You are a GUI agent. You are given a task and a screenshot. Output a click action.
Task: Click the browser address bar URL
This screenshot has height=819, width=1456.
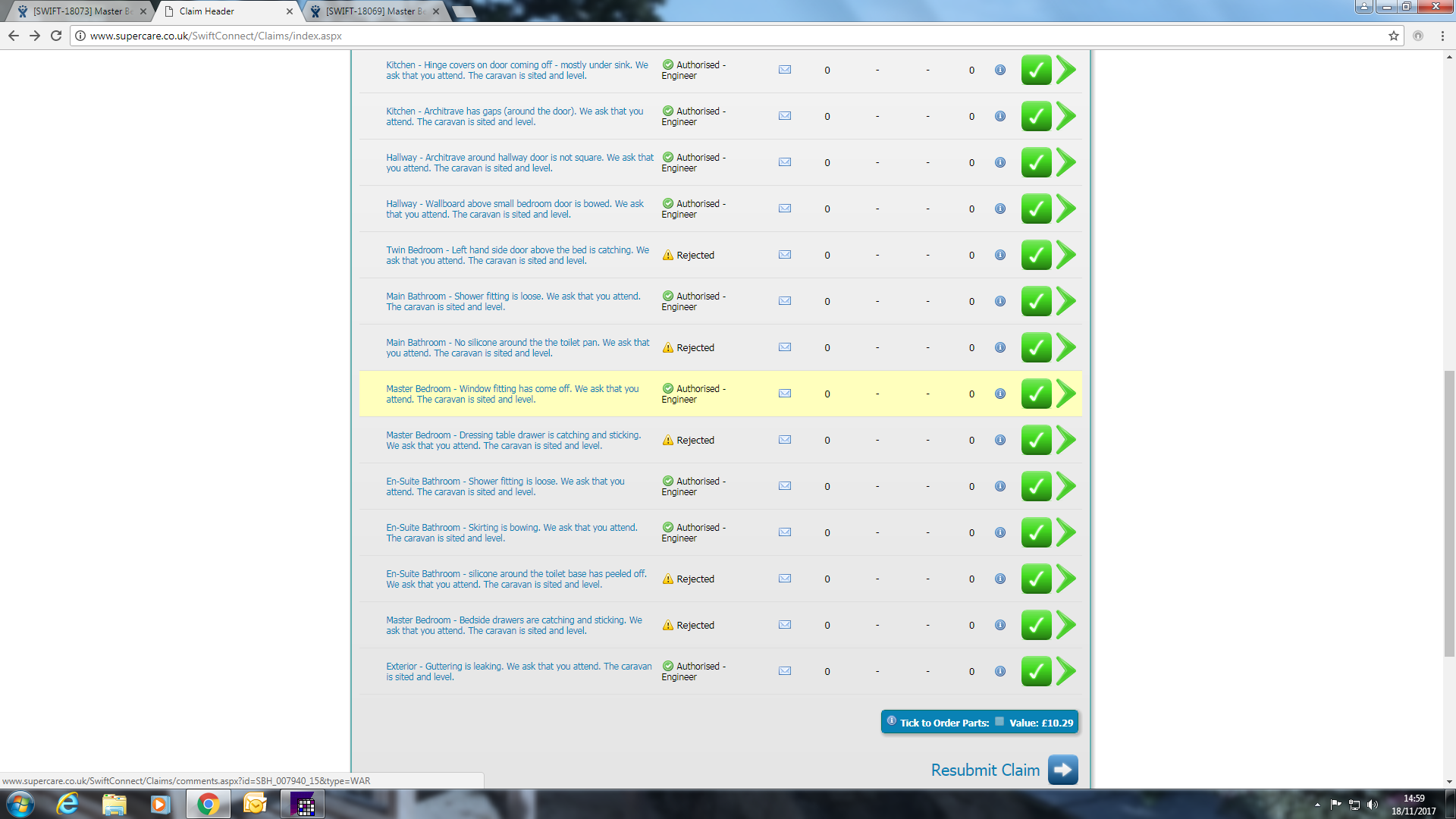[x=216, y=36]
